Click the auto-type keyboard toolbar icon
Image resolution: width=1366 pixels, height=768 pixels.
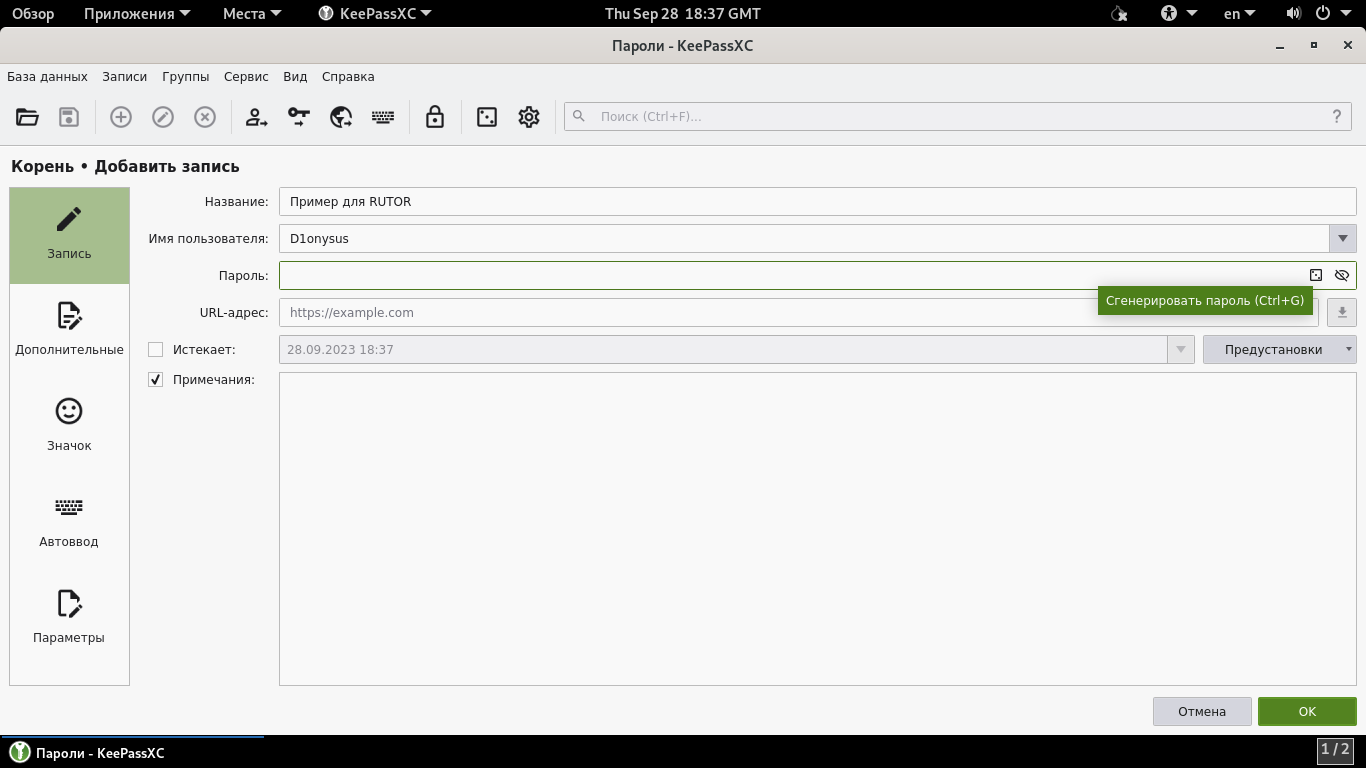[383, 117]
